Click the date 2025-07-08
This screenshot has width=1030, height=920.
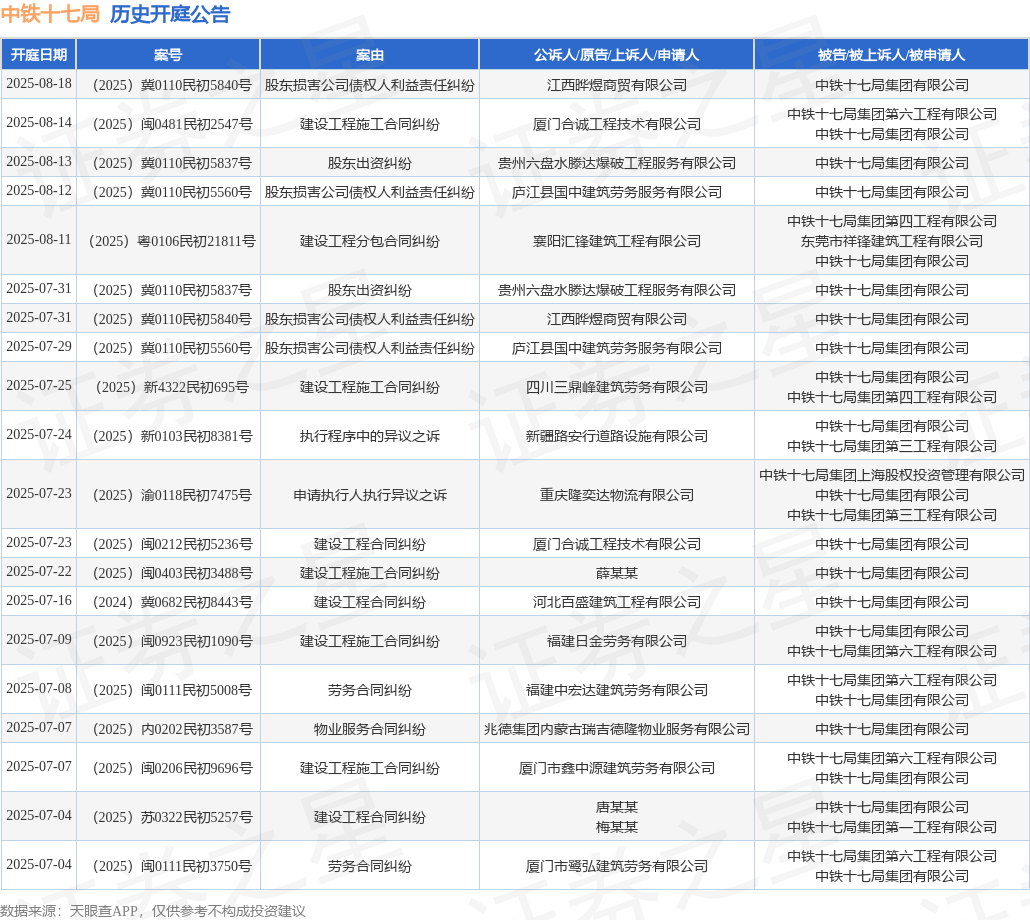click(39, 689)
